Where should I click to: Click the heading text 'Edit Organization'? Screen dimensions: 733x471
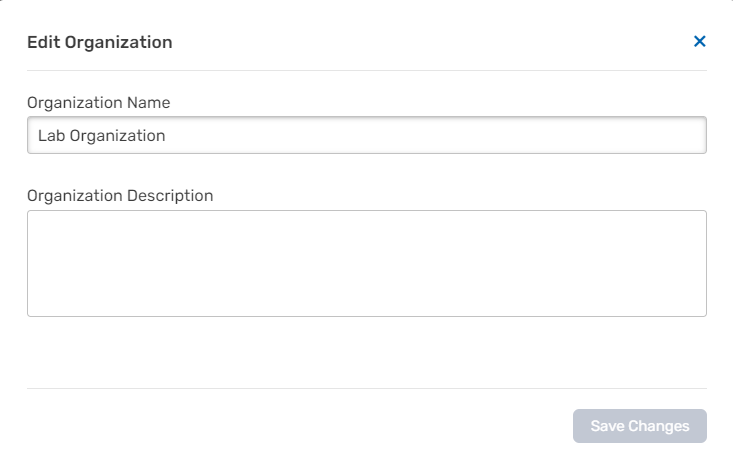coord(100,42)
